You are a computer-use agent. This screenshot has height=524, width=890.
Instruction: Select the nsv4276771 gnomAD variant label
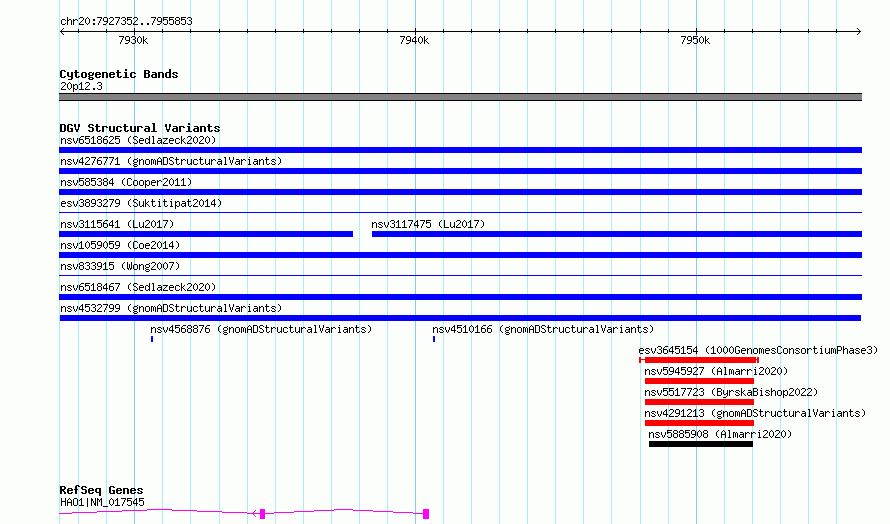[x=171, y=161]
